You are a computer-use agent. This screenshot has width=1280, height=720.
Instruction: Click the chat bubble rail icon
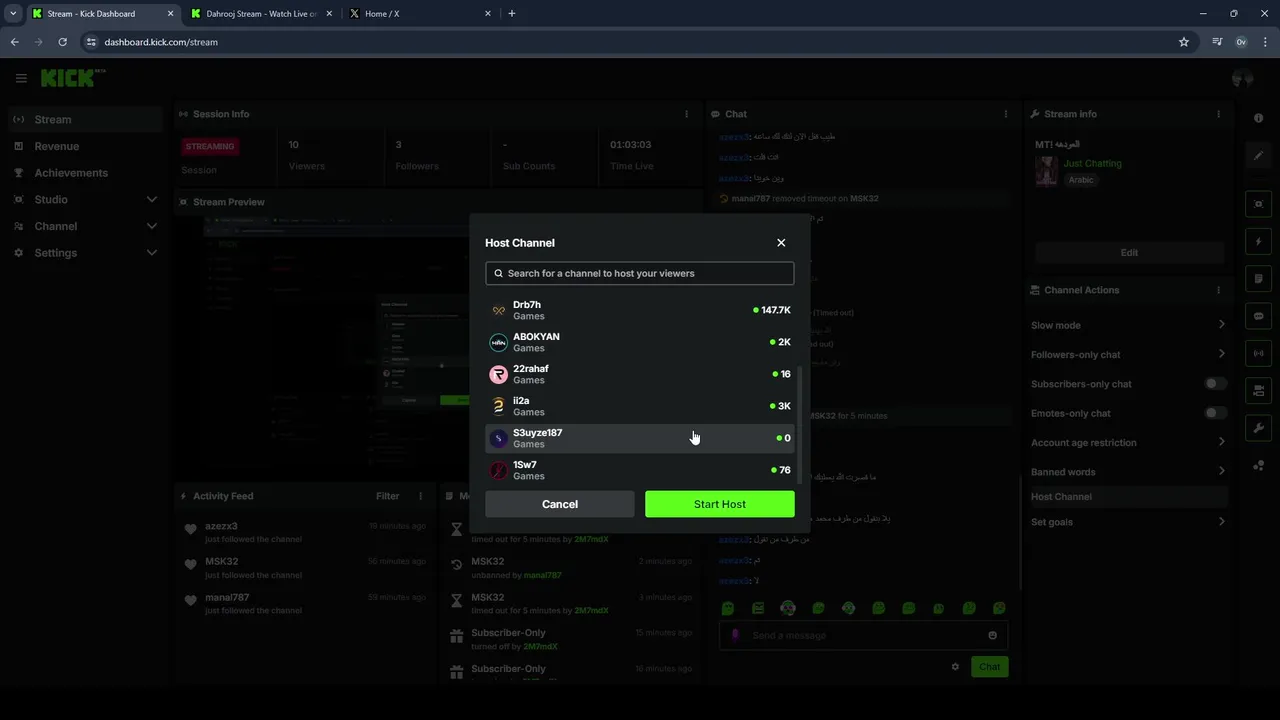click(x=1258, y=316)
